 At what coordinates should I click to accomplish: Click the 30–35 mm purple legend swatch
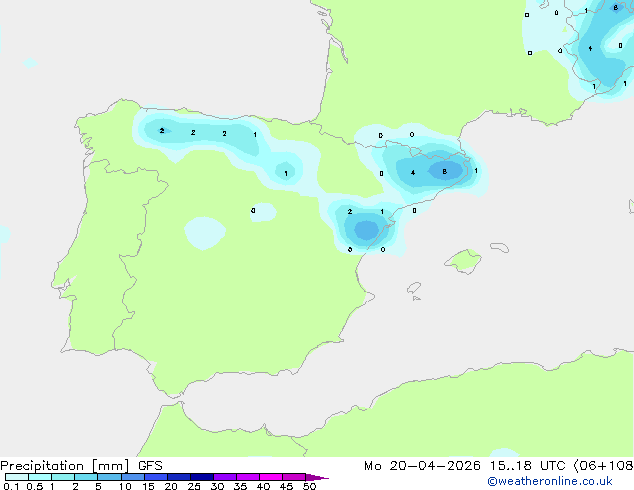point(224,477)
